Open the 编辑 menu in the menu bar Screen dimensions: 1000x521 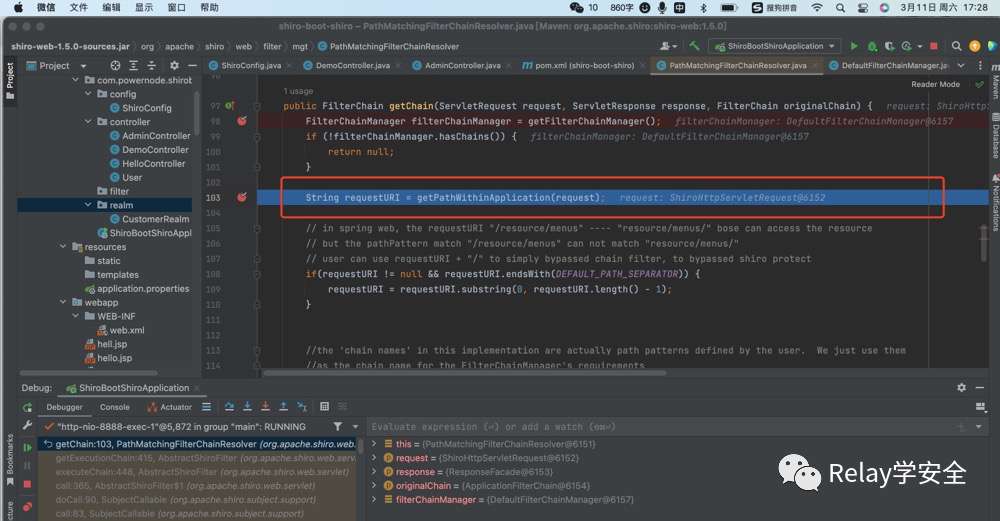click(x=112, y=8)
